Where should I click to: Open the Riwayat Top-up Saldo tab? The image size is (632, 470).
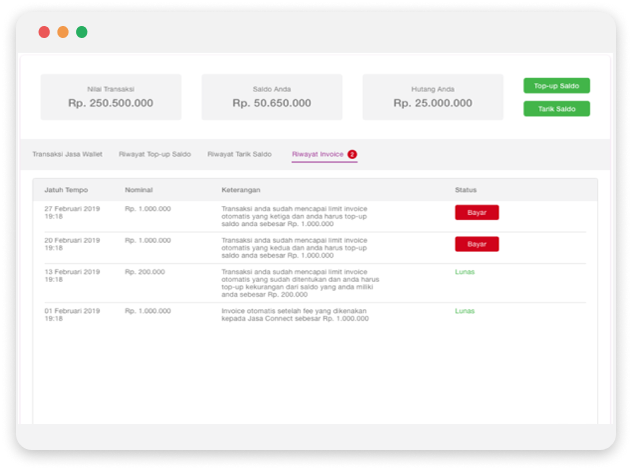coord(154,154)
